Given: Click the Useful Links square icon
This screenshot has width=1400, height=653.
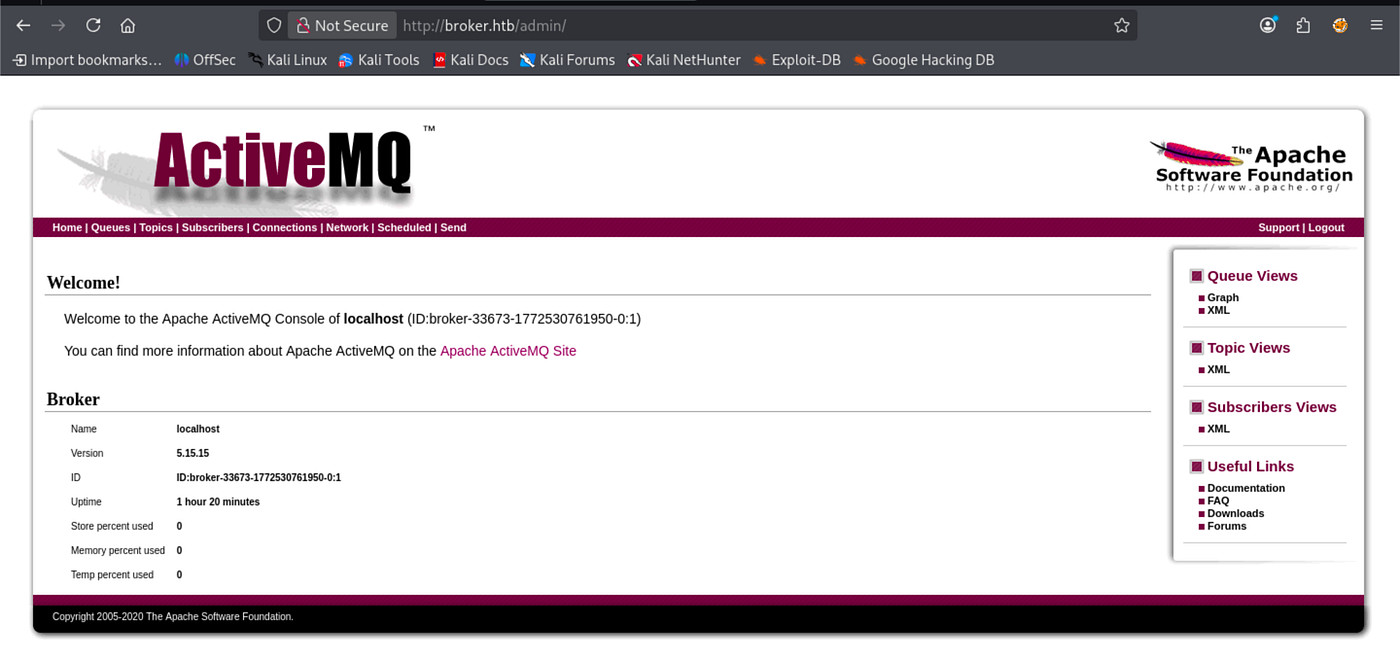Looking at the screenshot, I should 1196,466.
